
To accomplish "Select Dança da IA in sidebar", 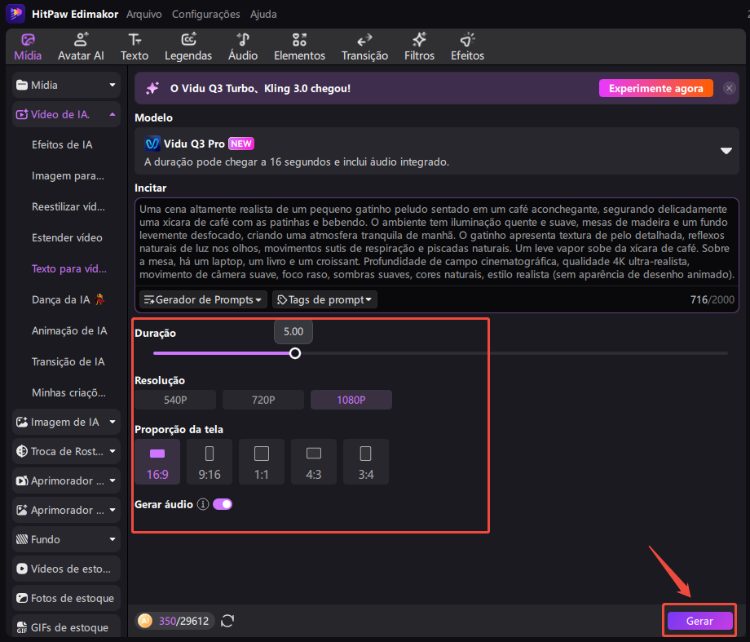I will 68,299.
